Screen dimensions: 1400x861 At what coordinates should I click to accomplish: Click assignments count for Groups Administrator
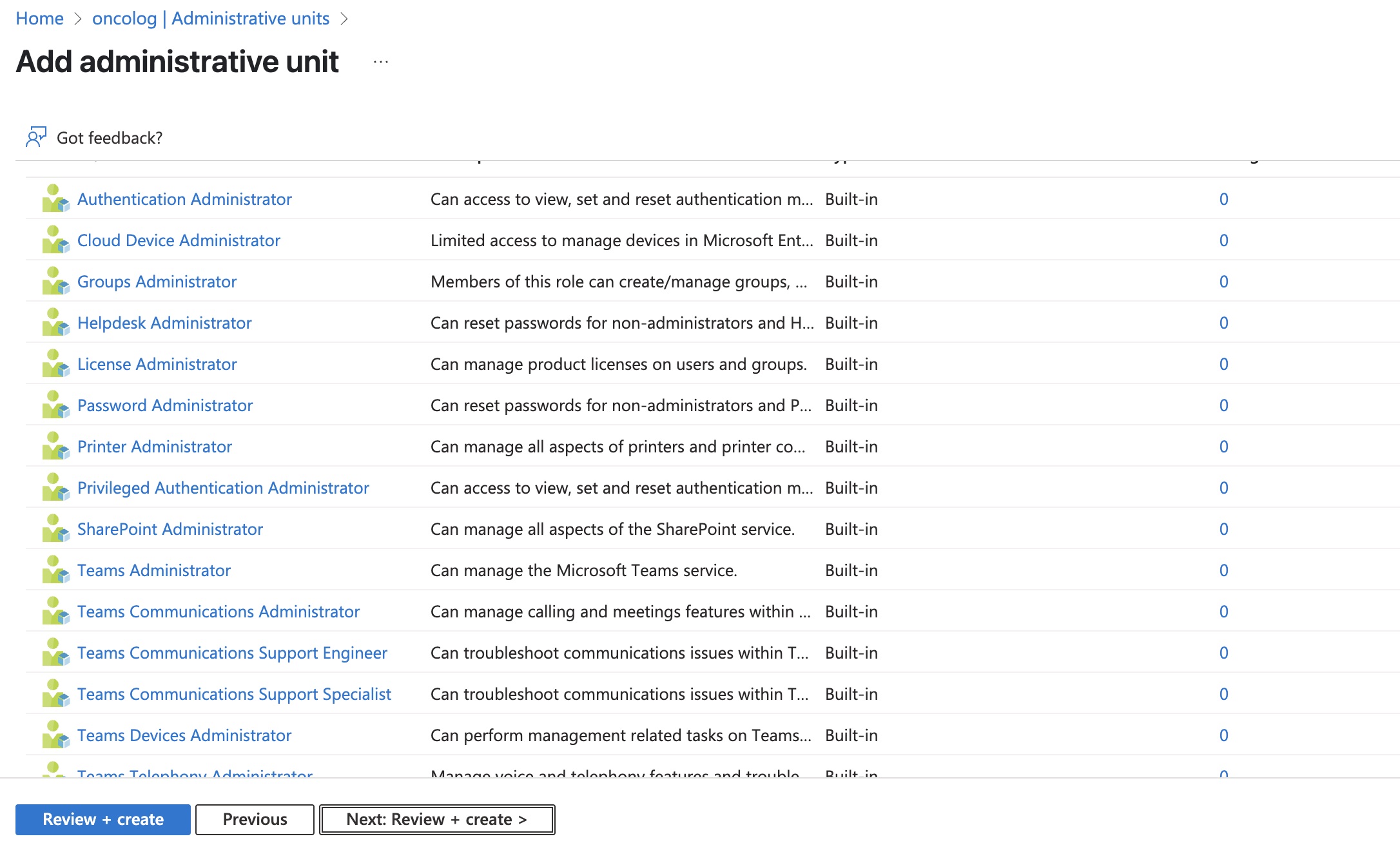click(x=1223, y=282)
